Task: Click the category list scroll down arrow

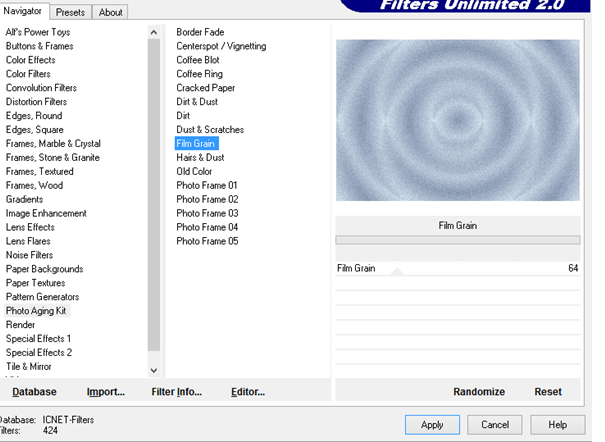Action: coord(154,370)
